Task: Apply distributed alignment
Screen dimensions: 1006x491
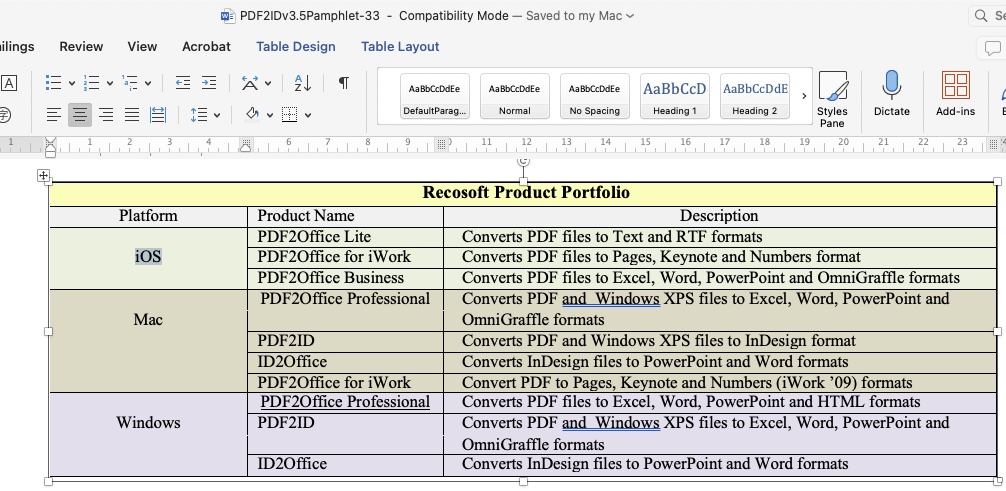Action: (158, 115)
